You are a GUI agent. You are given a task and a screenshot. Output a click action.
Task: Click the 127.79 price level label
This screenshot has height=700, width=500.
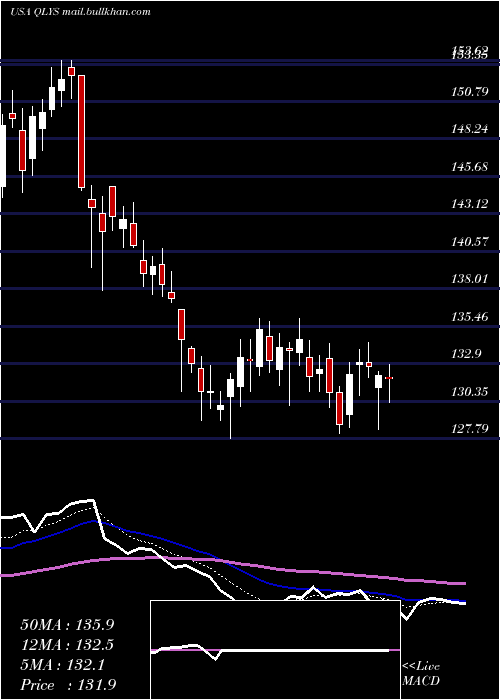(x=470, y=429)
